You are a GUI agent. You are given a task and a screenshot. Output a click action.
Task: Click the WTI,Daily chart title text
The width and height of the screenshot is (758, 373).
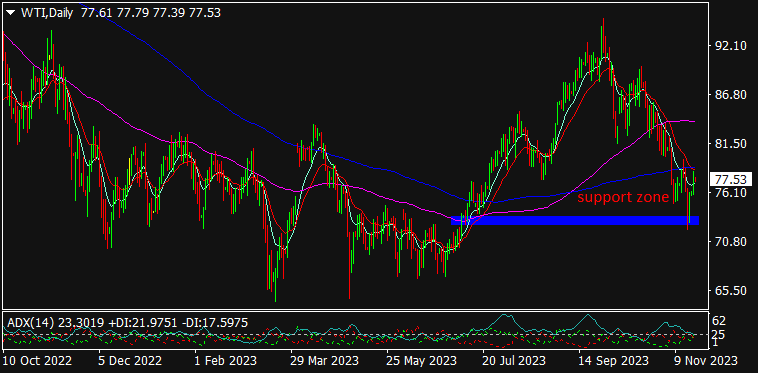(x=46, y=13)
